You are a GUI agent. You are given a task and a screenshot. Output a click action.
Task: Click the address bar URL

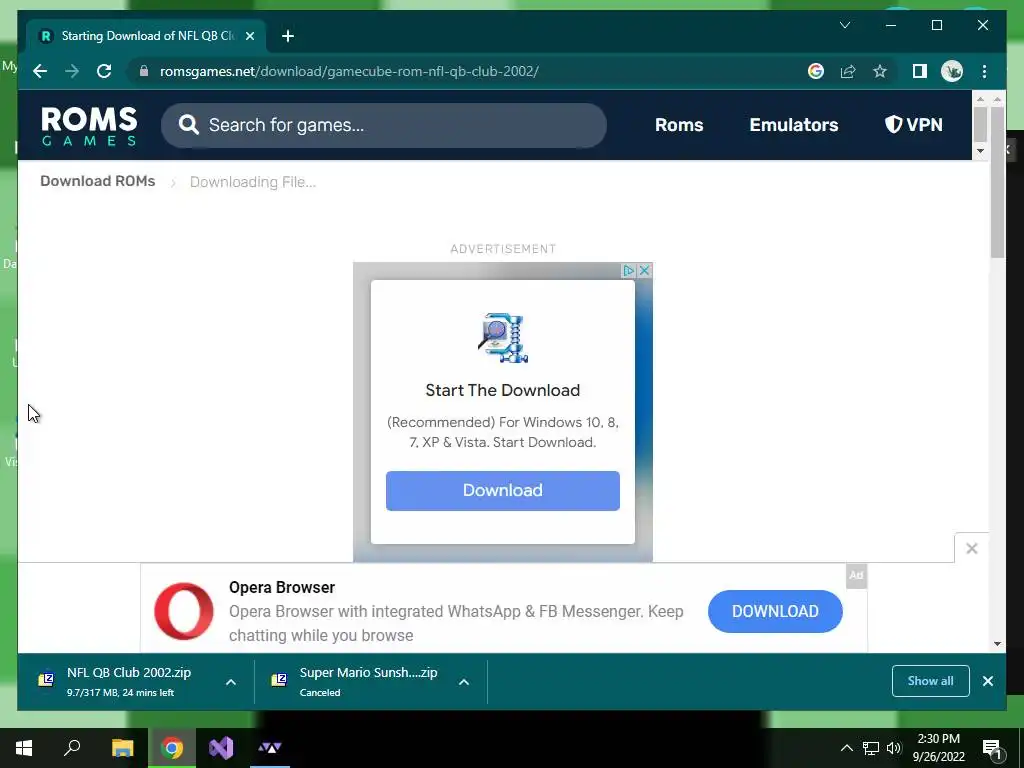(349, 71)
